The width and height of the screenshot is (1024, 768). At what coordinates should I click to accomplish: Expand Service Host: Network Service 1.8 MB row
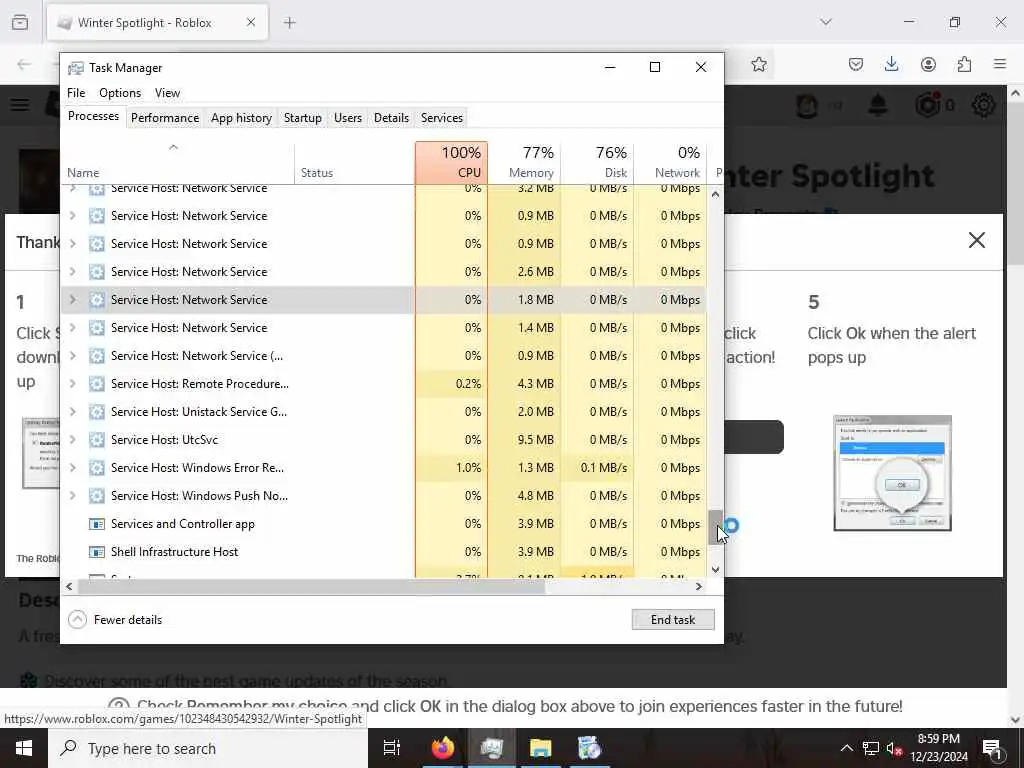[x=72, y=300]
